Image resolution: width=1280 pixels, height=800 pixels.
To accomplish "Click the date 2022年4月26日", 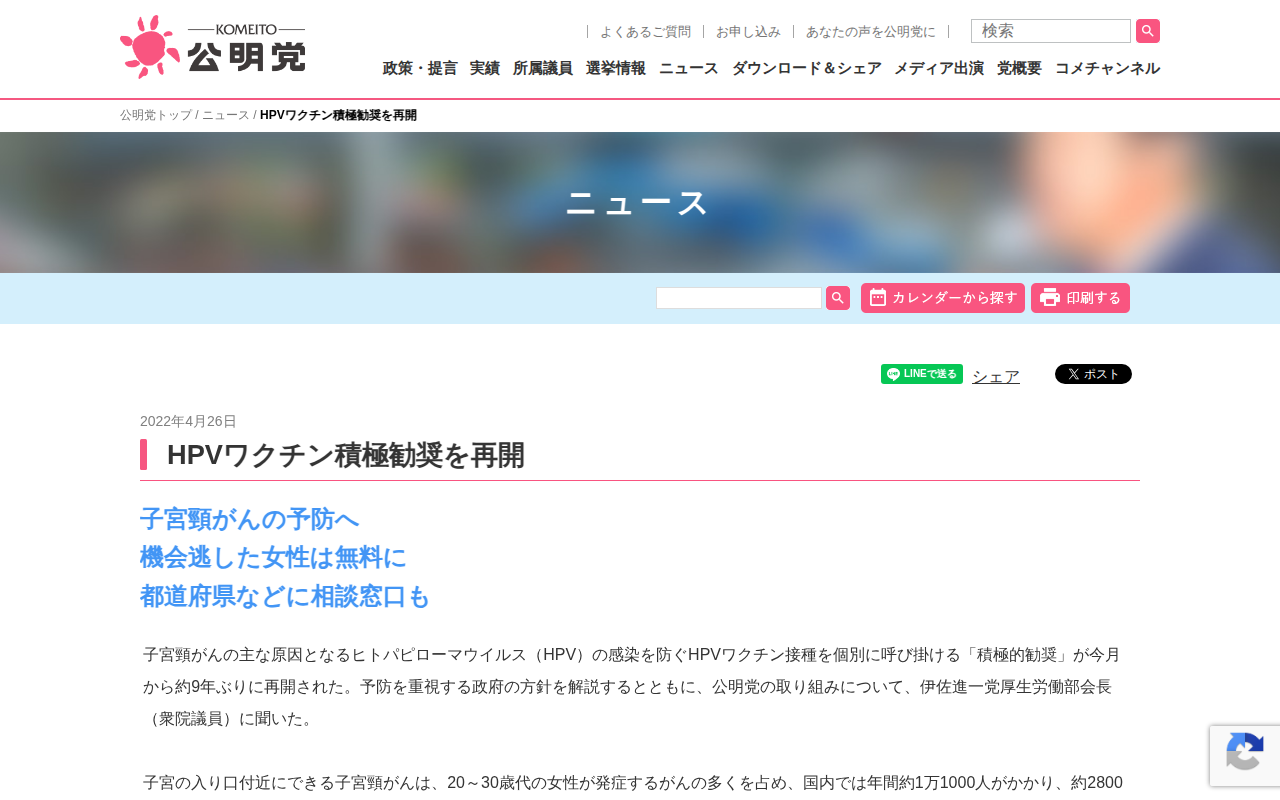I will 188,421.
